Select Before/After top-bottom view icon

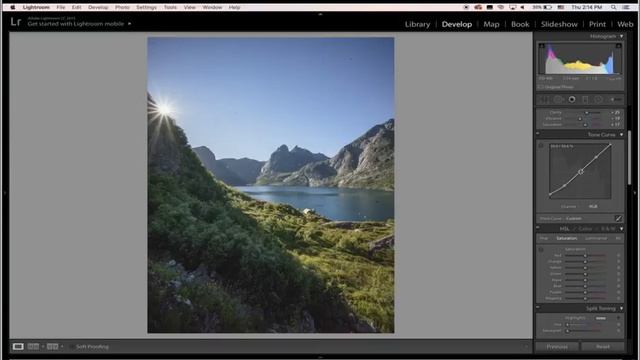point(52,347)
